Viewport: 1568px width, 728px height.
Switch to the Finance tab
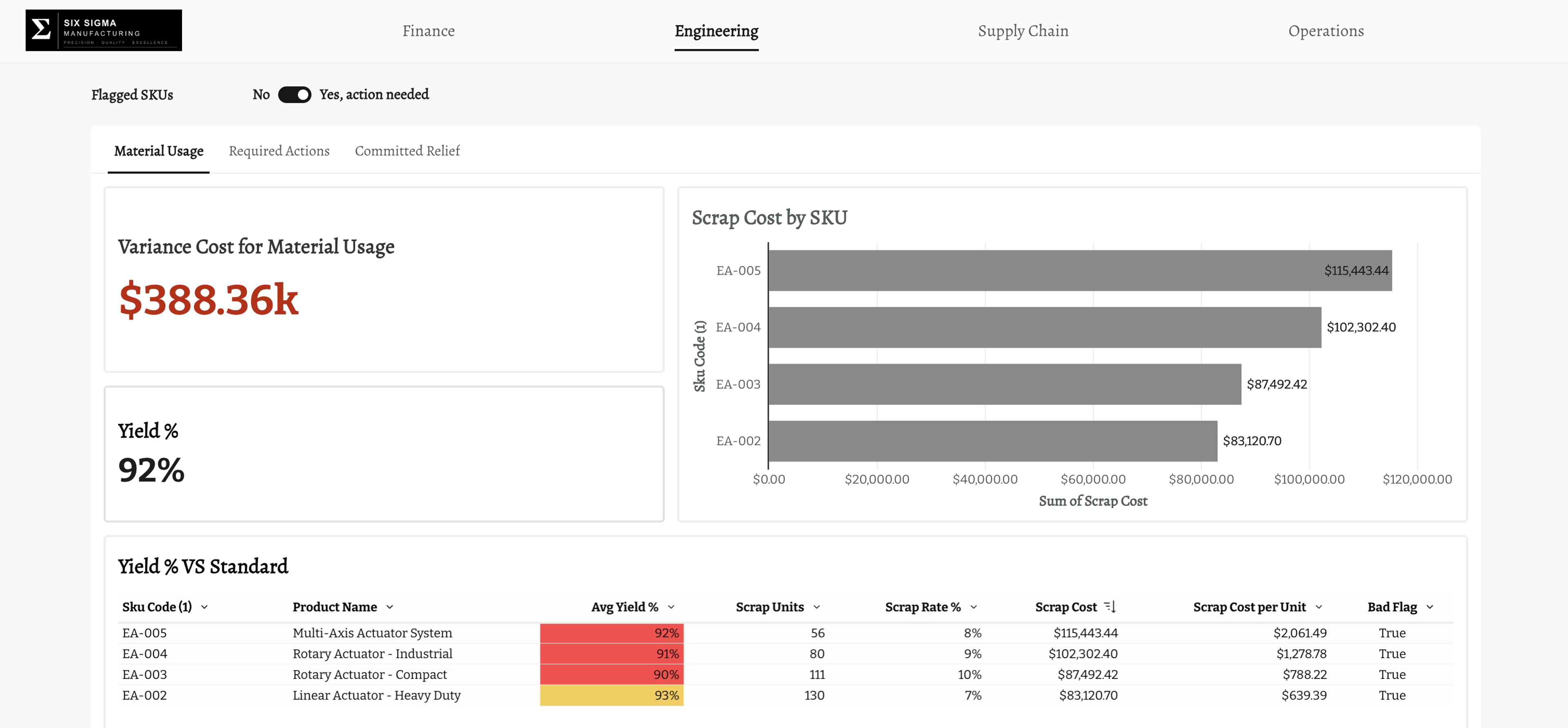point(428,31)
